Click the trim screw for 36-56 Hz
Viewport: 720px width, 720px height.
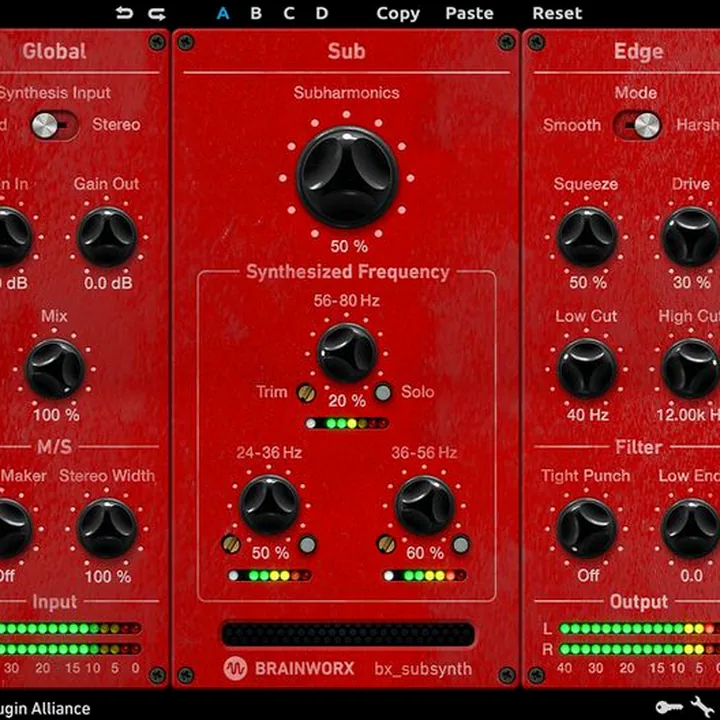[386, 545]
